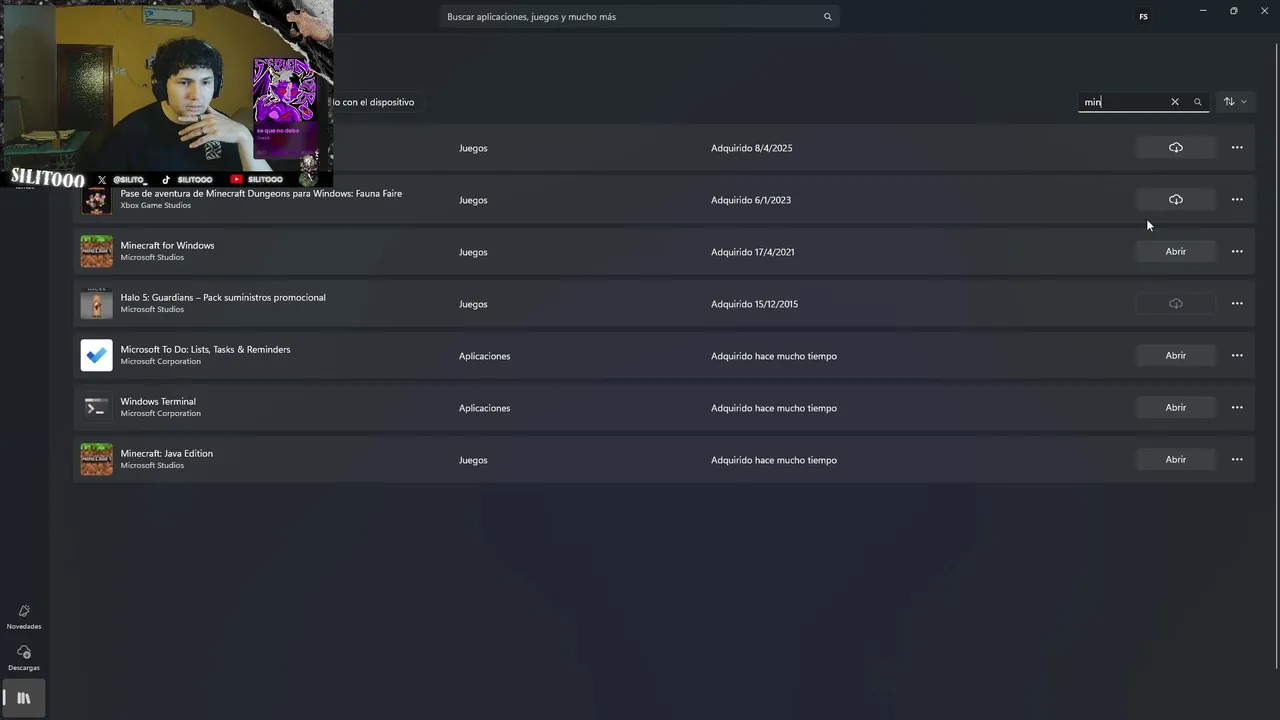The width and height of the screenshot is (1280, 720).
Task: Click 'Aplicaciones' in the Windows Terminal row
Action: coord(484,408)
